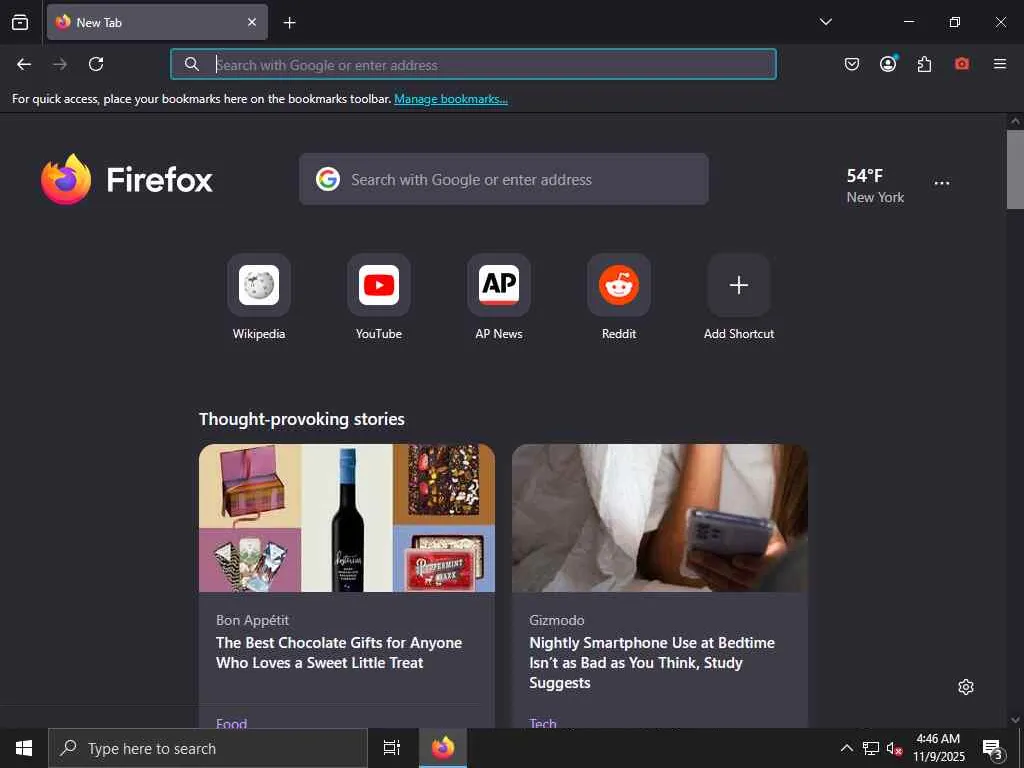Open the 54°F New York weather widget
Screen dimensions: 1024x768
(x=875, y=185)
